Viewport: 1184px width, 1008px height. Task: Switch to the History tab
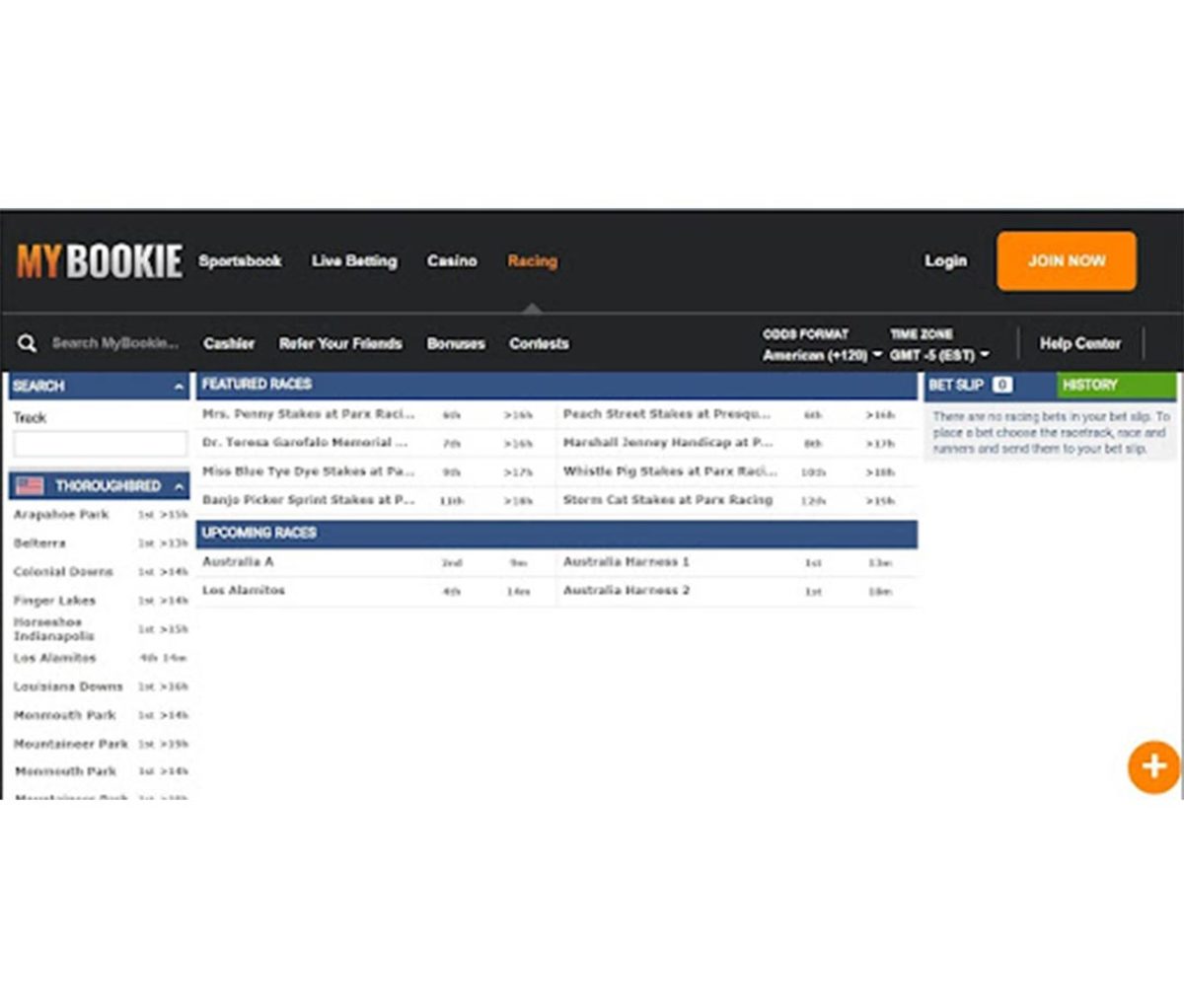coord(1117,385)
